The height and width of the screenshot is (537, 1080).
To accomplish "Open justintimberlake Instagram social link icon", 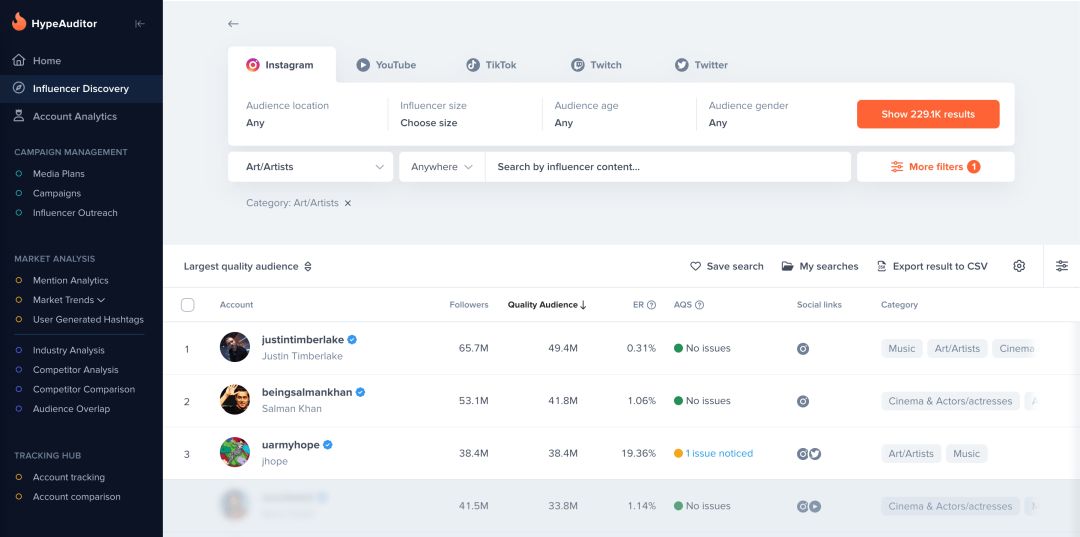I will 802,348.
